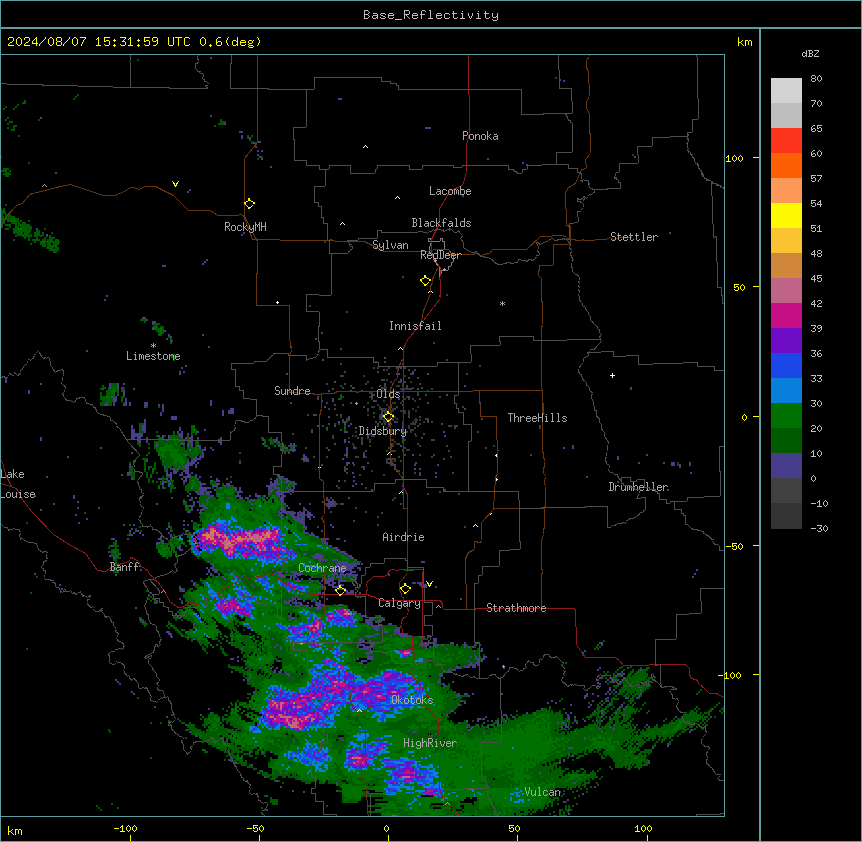Viewport: 862px width, 842px height.
Task: Click the yellow diamond marker above RockyMH
Action: click(x=250, y=204)
